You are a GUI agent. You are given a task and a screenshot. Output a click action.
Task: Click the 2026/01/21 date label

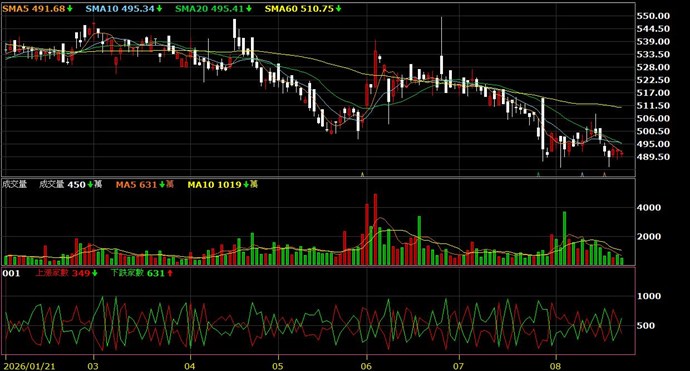coord(29,366)
